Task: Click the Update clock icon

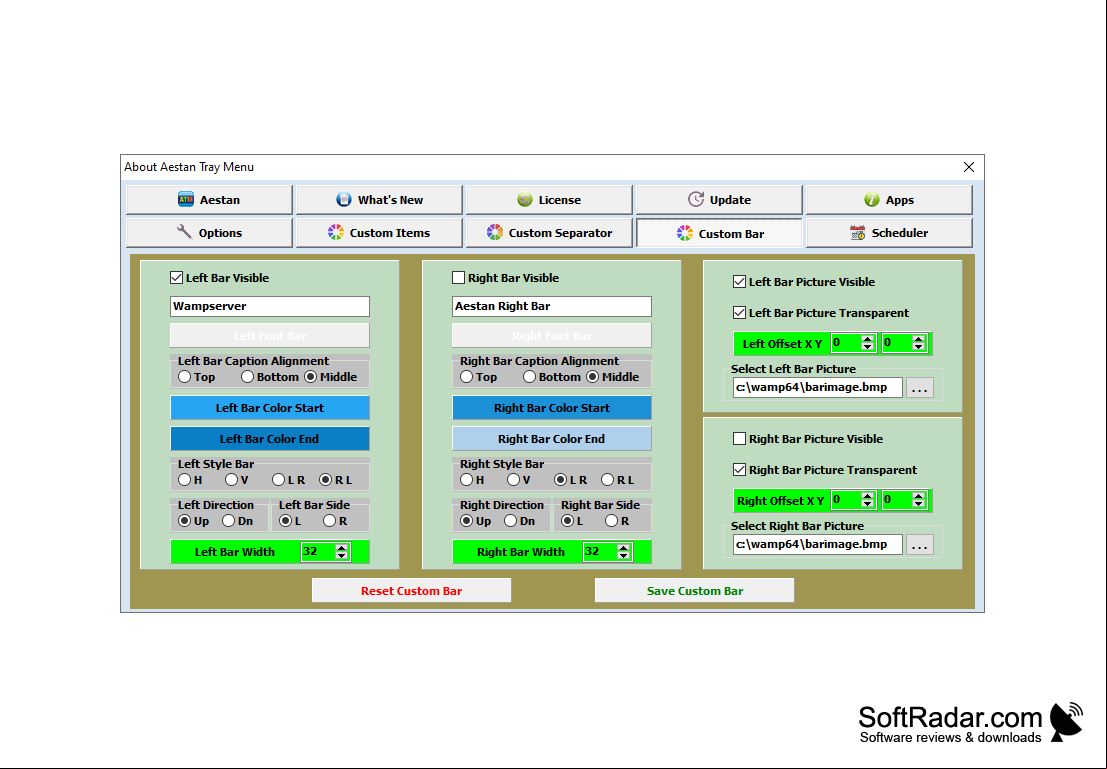Action: (x=696, y=200)
